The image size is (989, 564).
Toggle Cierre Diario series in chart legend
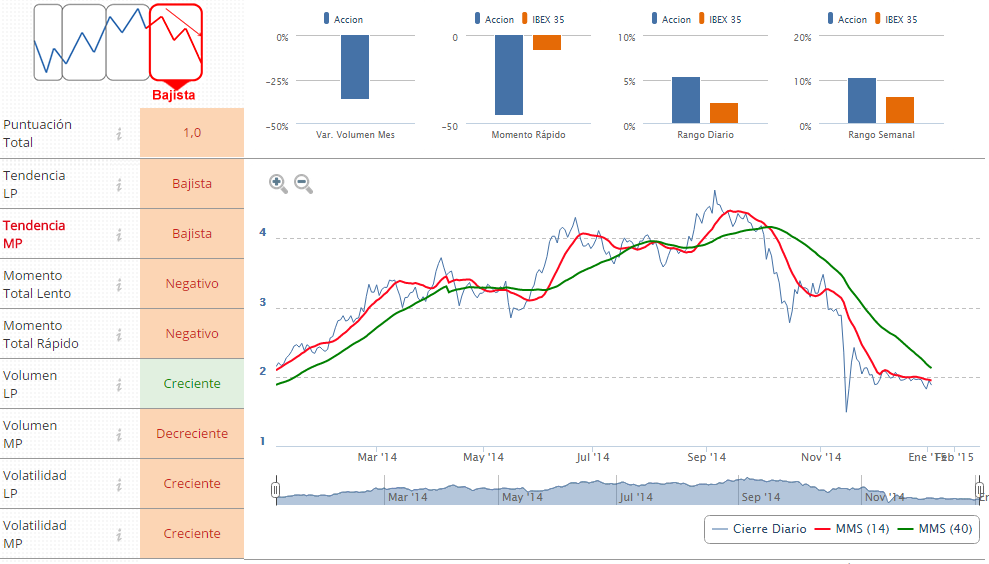[759, 529]
